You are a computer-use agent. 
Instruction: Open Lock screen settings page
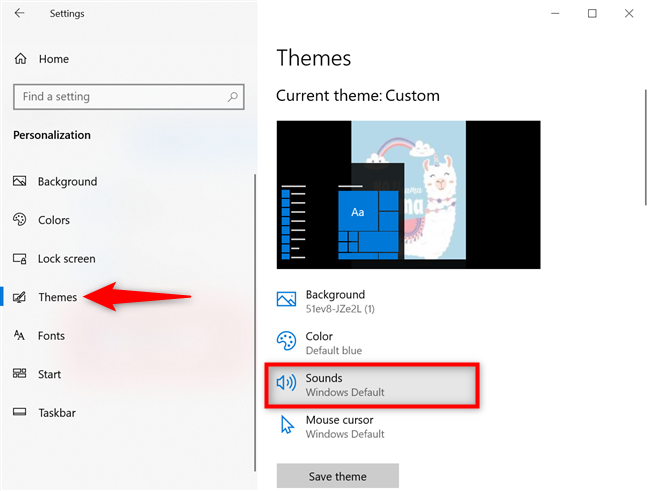pos(67,259)
